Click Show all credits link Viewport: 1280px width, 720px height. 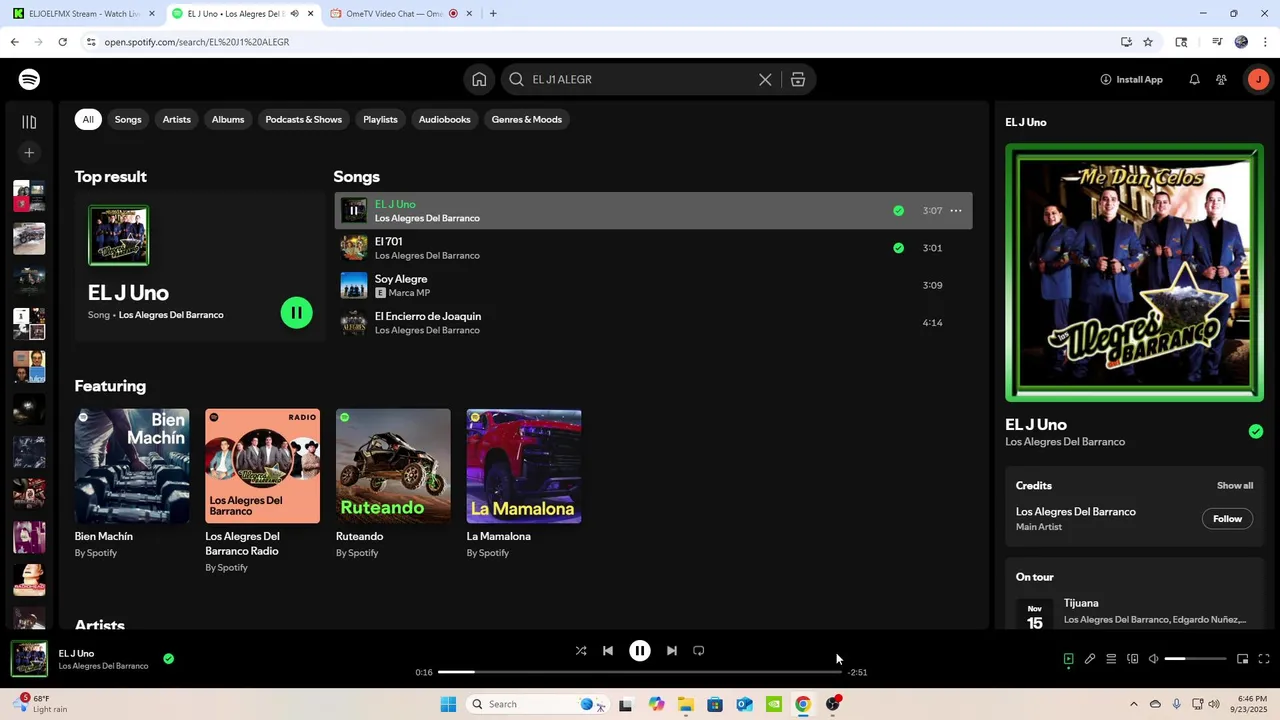point(1235,486)
